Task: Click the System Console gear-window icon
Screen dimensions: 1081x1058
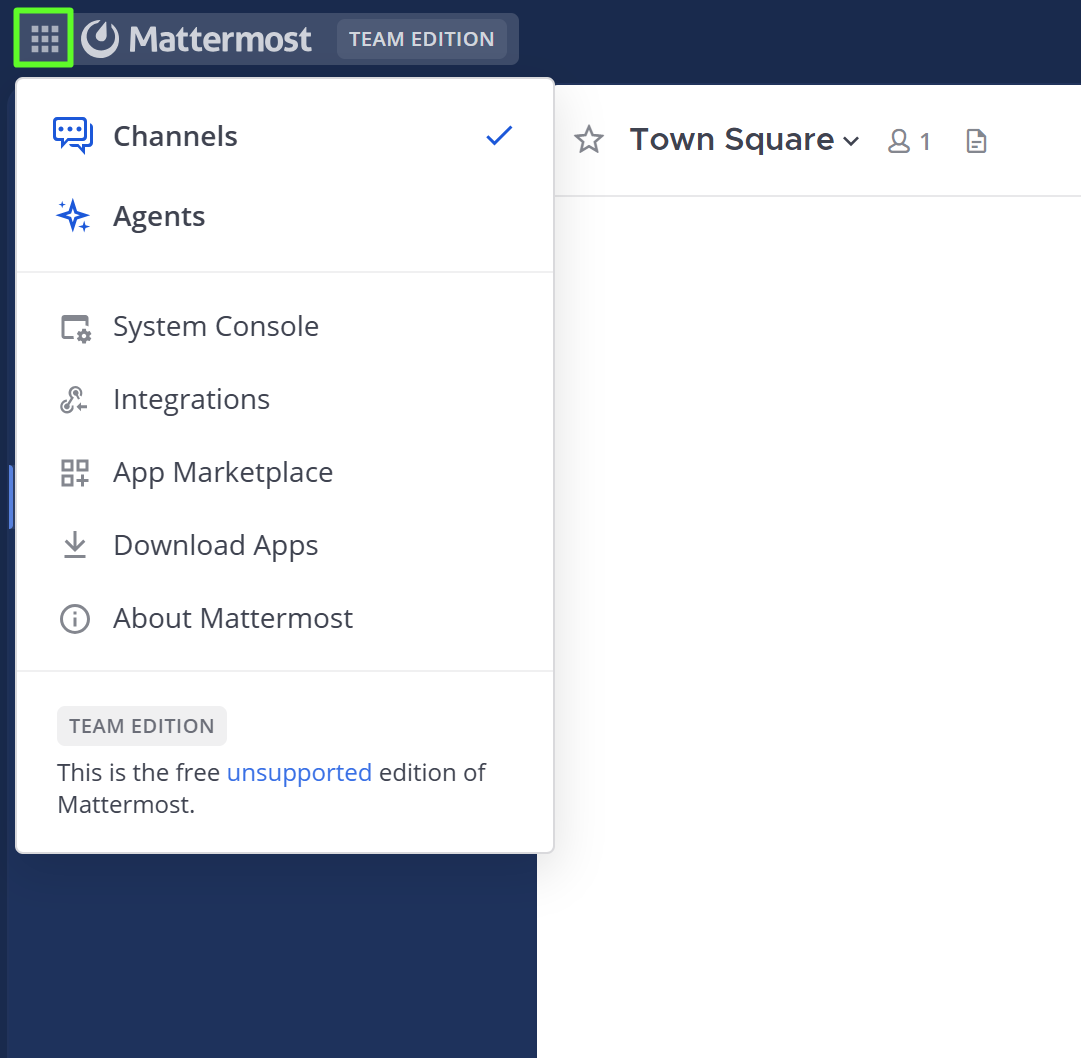Action: click(x=75, y=328)
